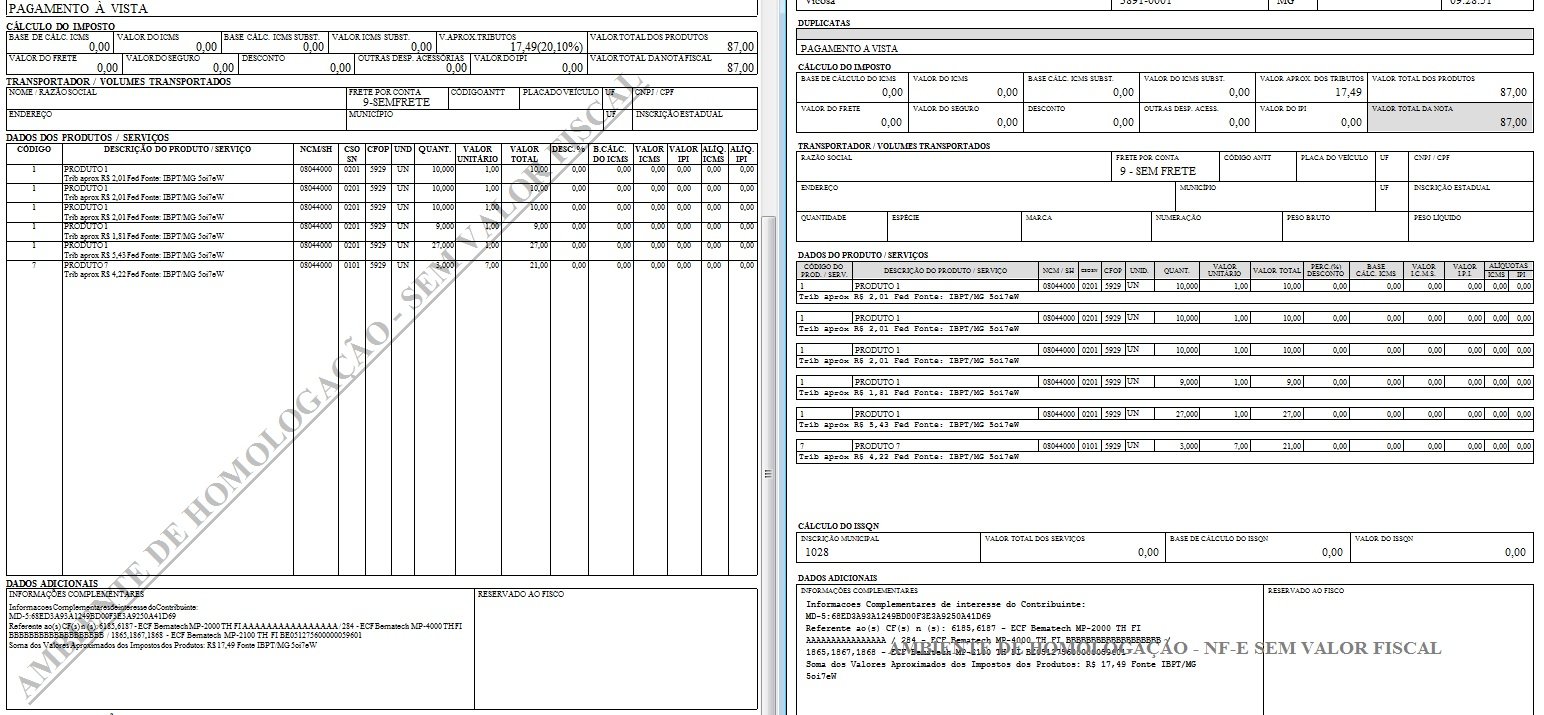This screenshot has width=1544, height=715.
Task: Click 'CÓDIGO ANTT' field in right document
Action: click(1257, 166)
